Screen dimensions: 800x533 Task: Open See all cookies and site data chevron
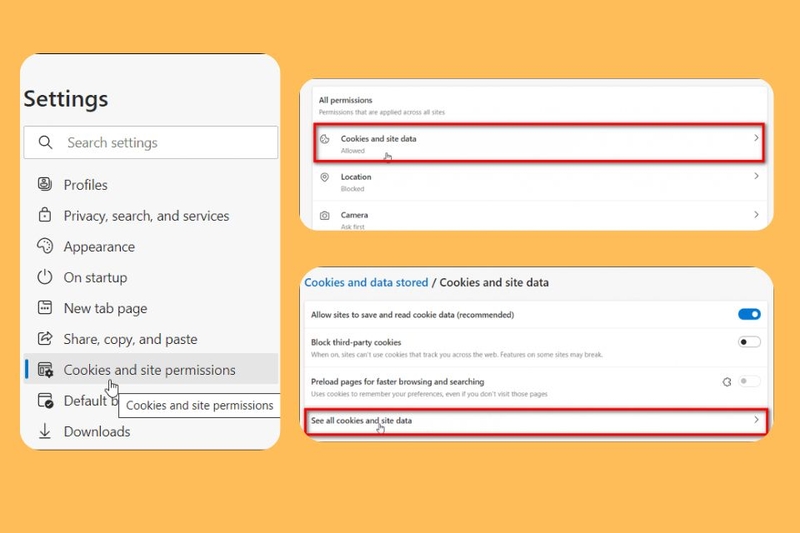pos(756,420)
